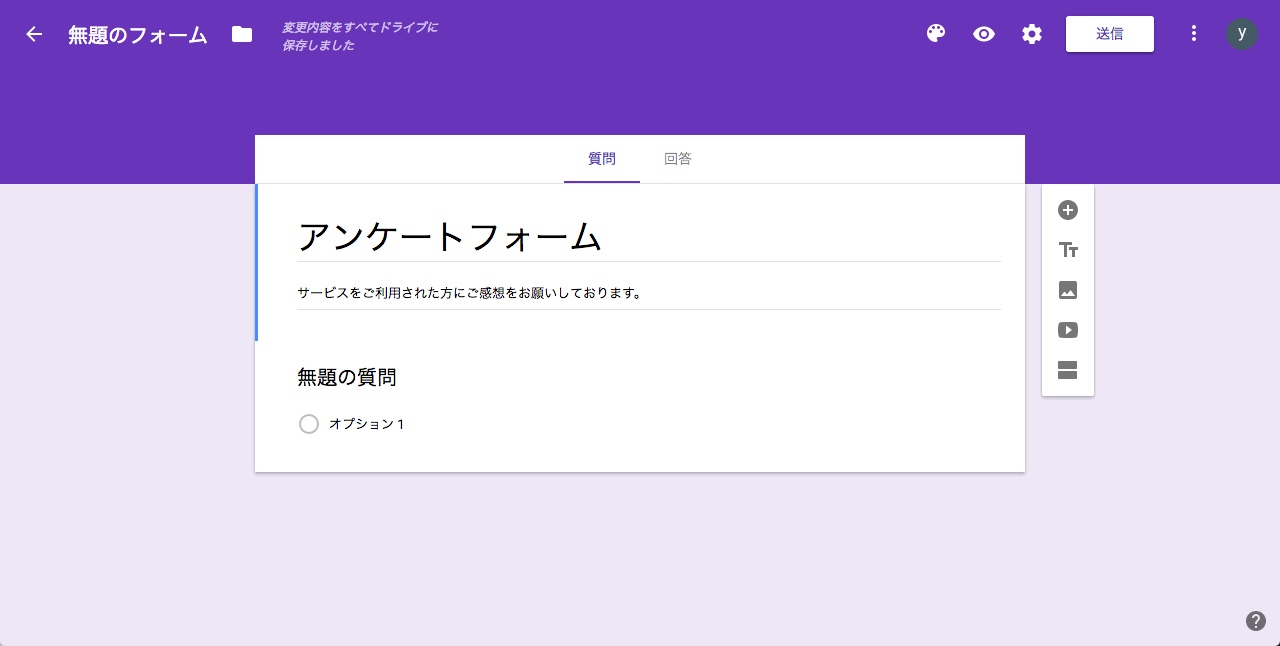The image size is (1280, 646).
Task: Add an image from the side toolbar
Action: [x=1068, y=290]
